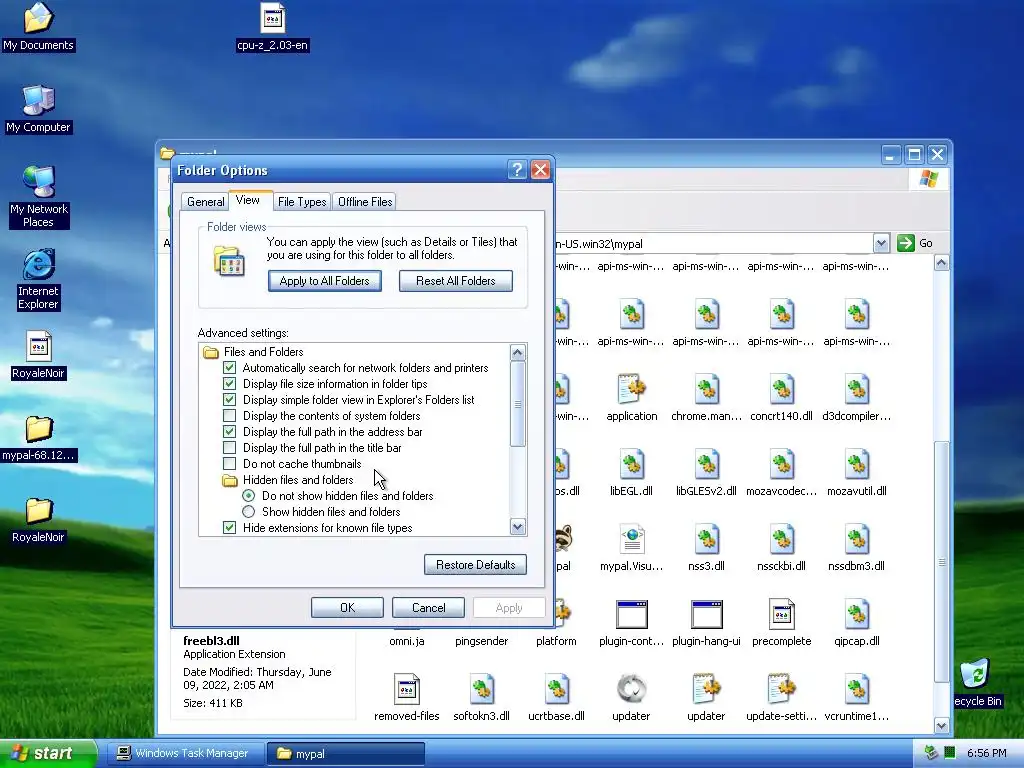Screen dimensions: 1024x768
Task: Confirm Folder Options with OK
Action: [347, 607]
